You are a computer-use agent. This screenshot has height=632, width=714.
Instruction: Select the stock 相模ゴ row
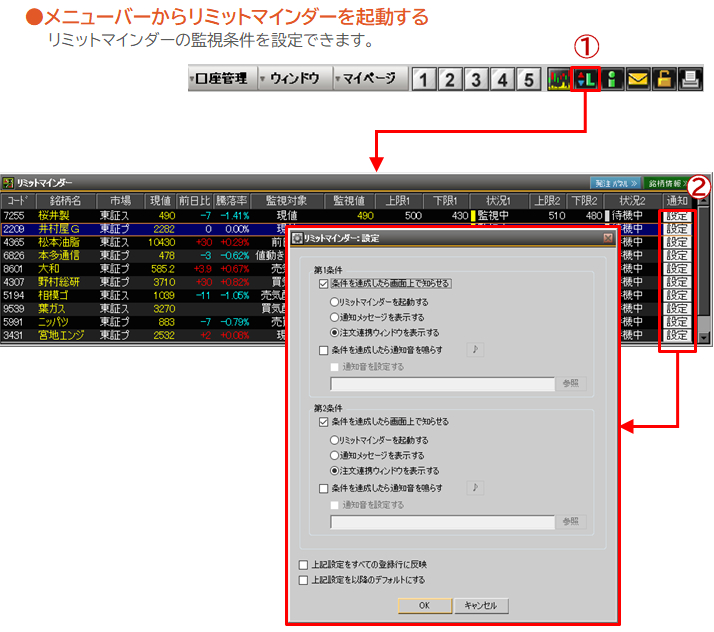coord(143,295)
